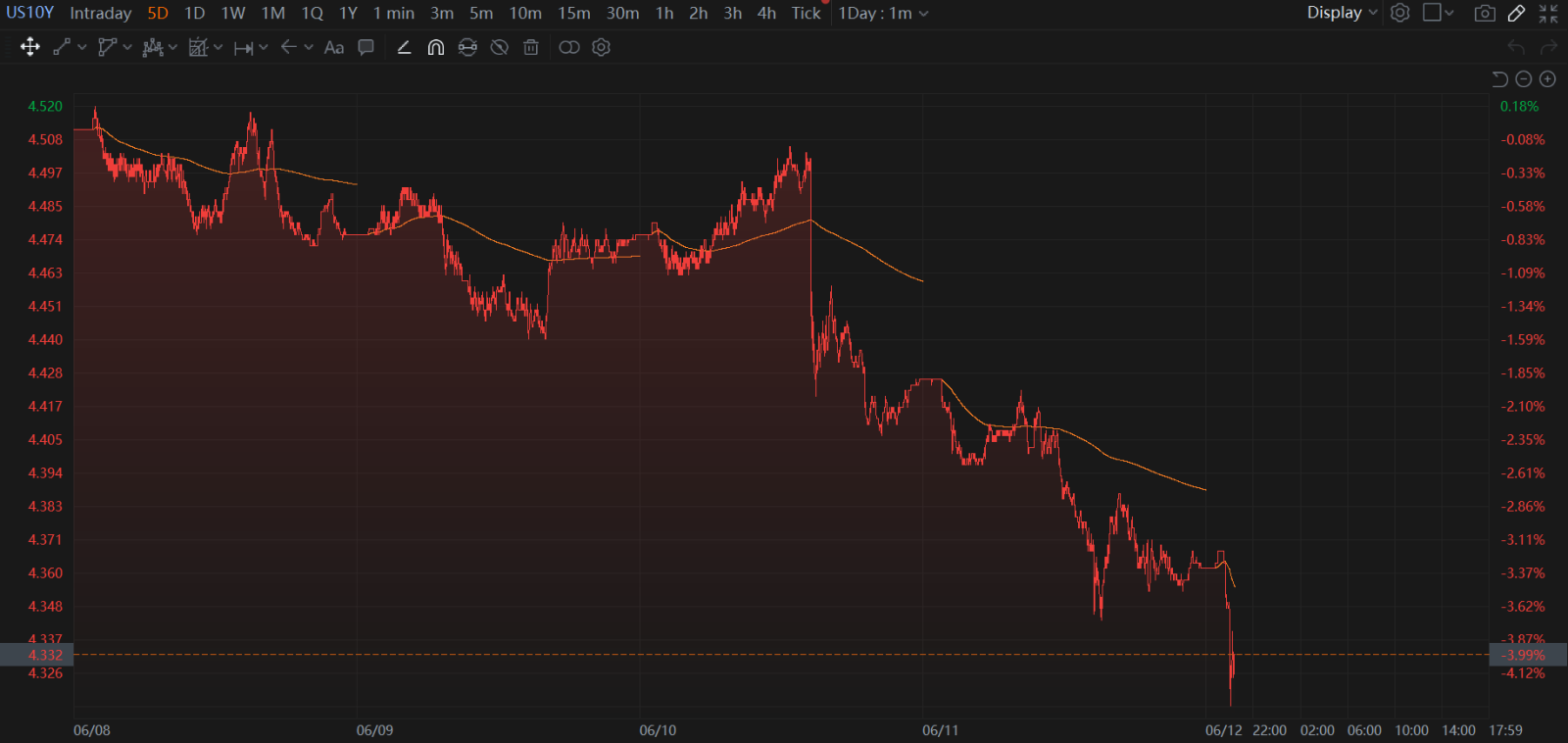The width and height of the screenshot is (1568, 743).
Task: Toggle hide all drawings eye icon
Action: click(x=500, y=47)
